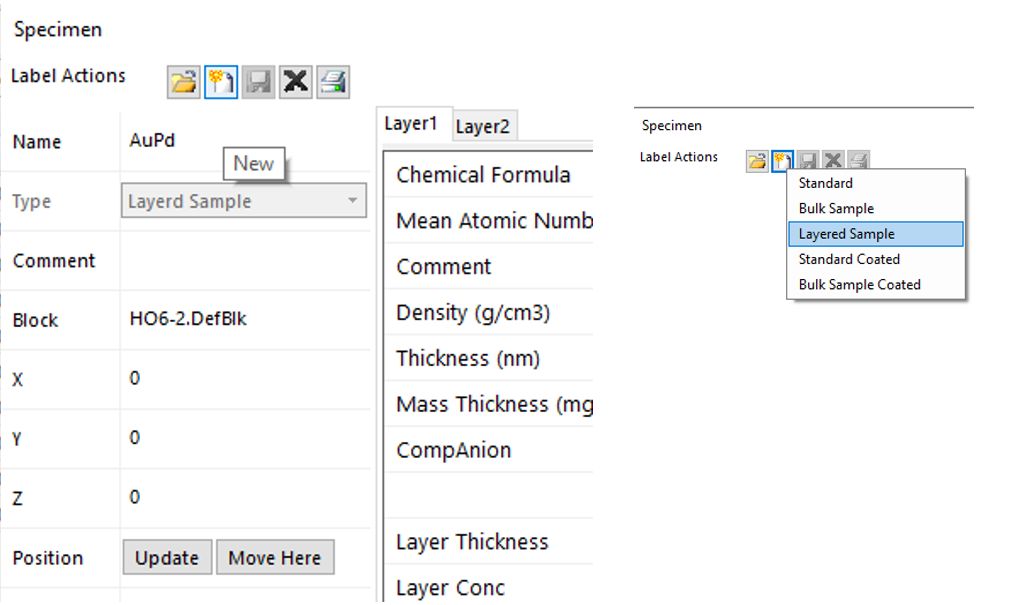Click the Save floppy disk icon in the large left toolbar
This screenshot has width=1029, height=605.
(258, 82)
